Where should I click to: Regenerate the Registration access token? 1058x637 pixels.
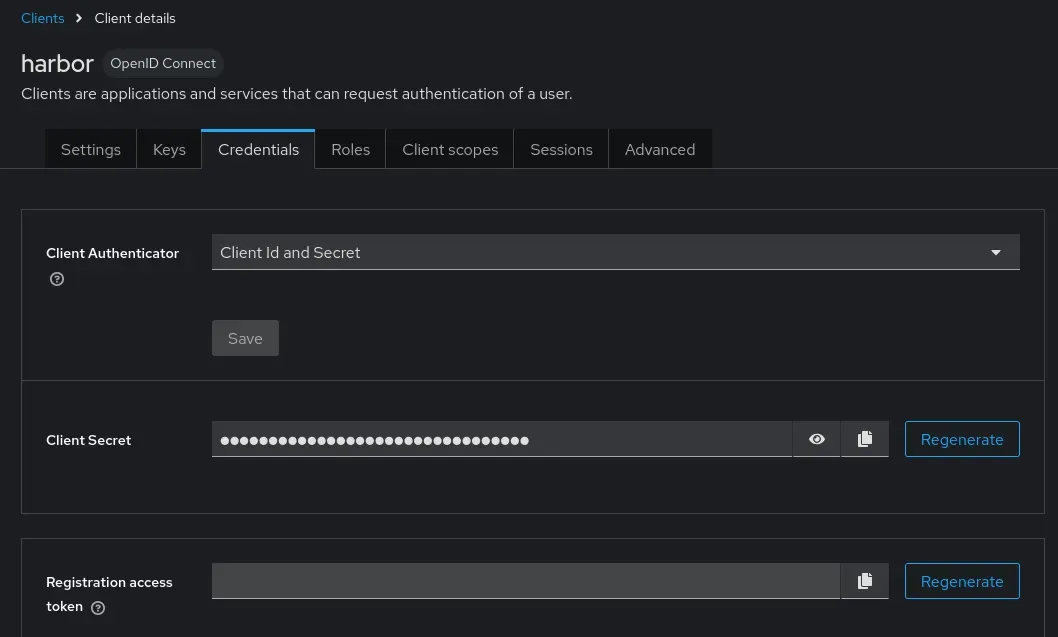tap(962, 581)
